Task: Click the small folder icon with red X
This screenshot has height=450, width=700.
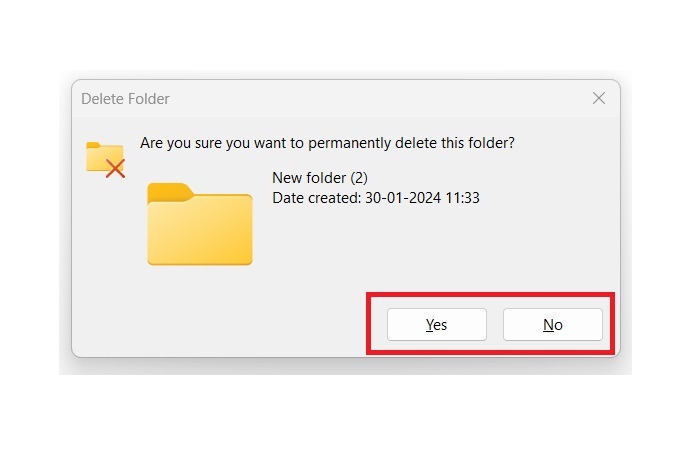Action: (x=105, y=158)
